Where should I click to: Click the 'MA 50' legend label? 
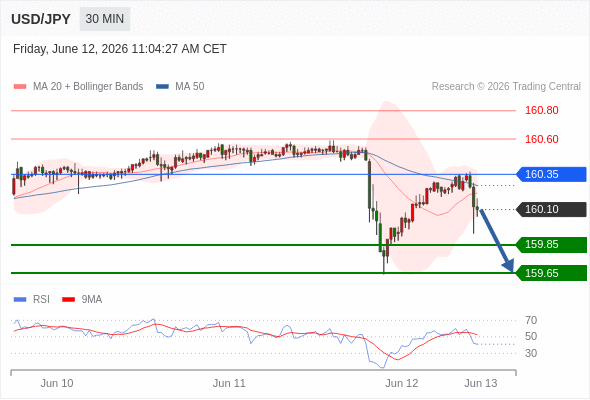(x=190, y=87)
